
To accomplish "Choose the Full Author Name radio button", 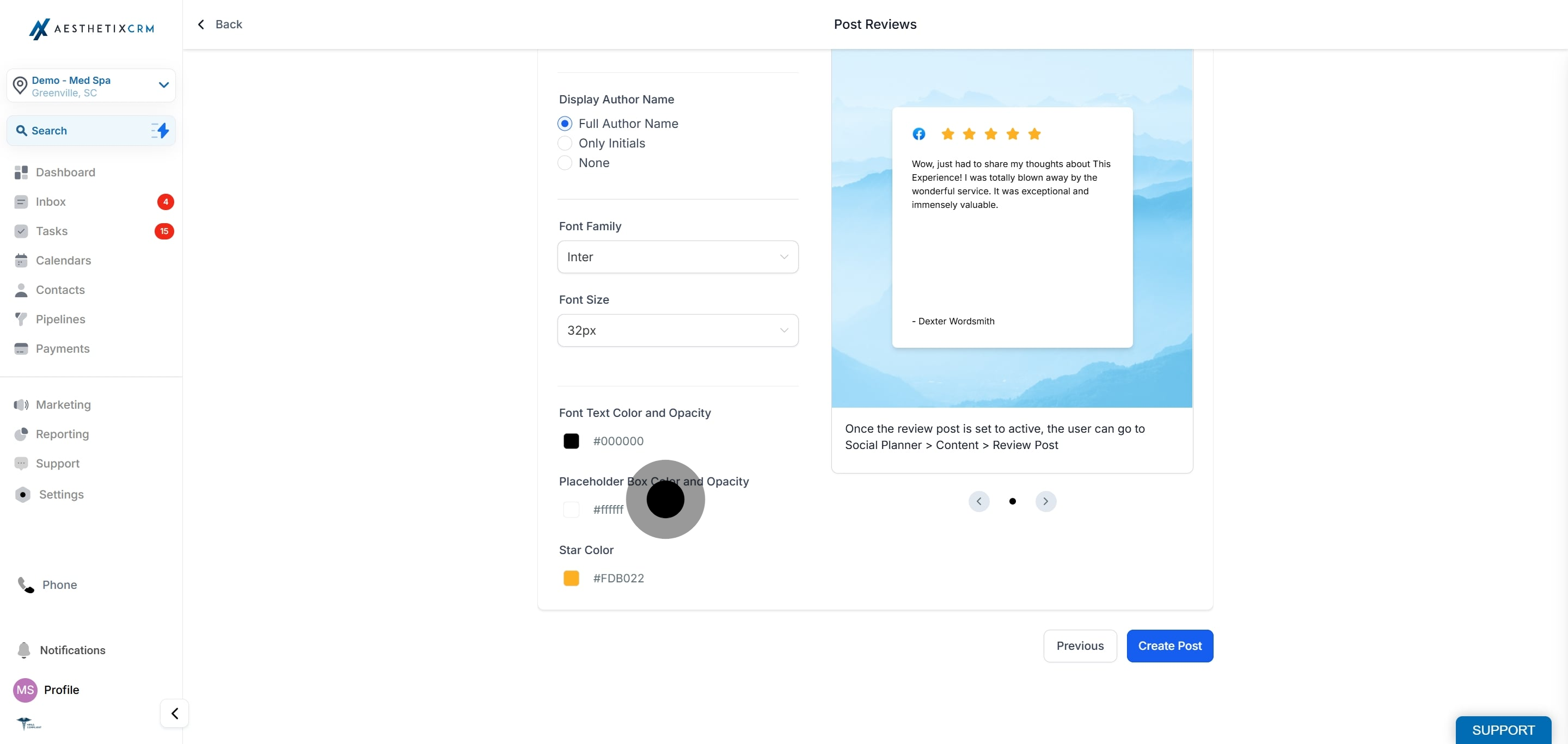I will tap(565, 124).
